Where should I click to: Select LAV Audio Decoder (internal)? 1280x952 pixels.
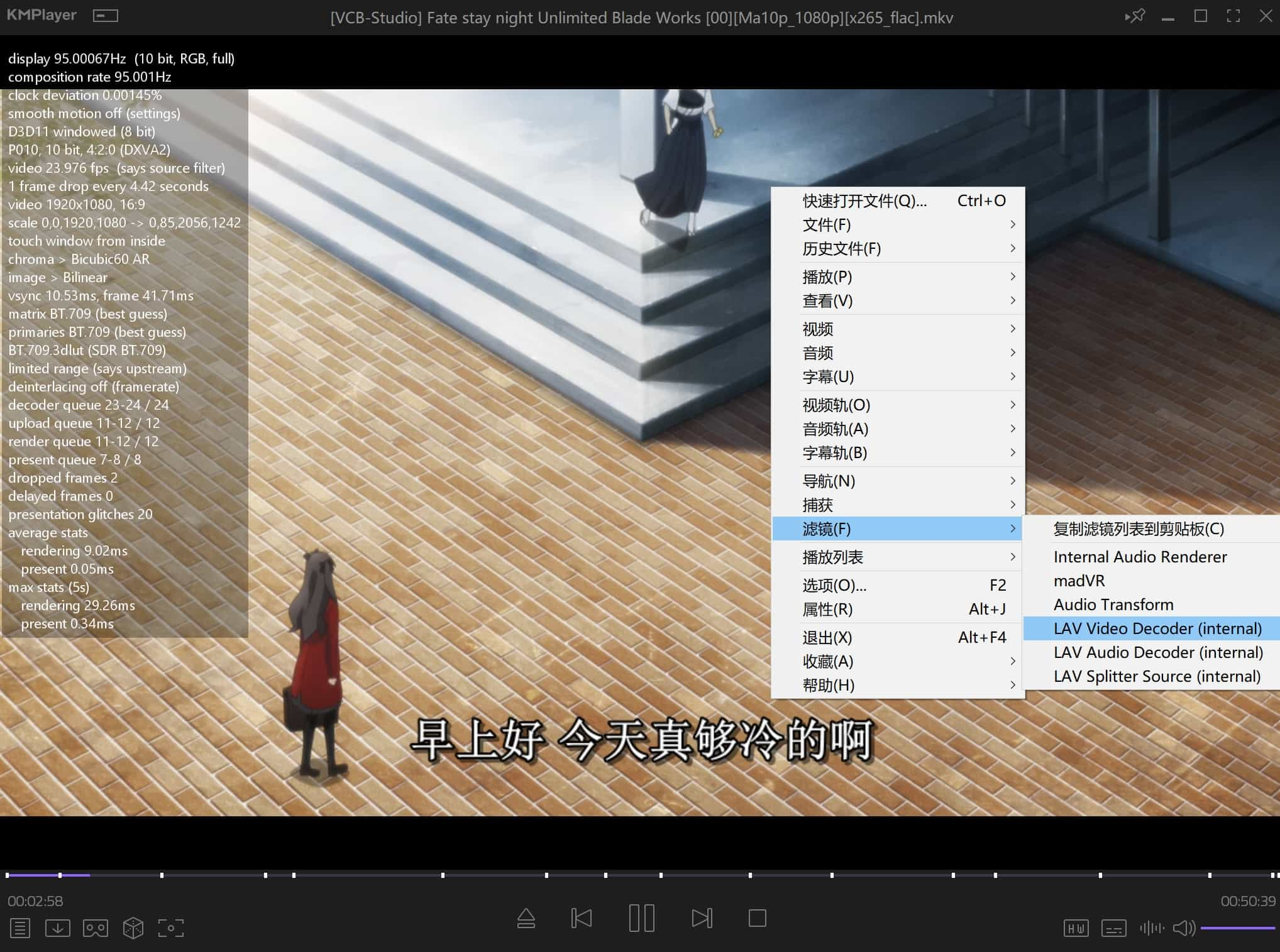click(x=1152, y=652)
